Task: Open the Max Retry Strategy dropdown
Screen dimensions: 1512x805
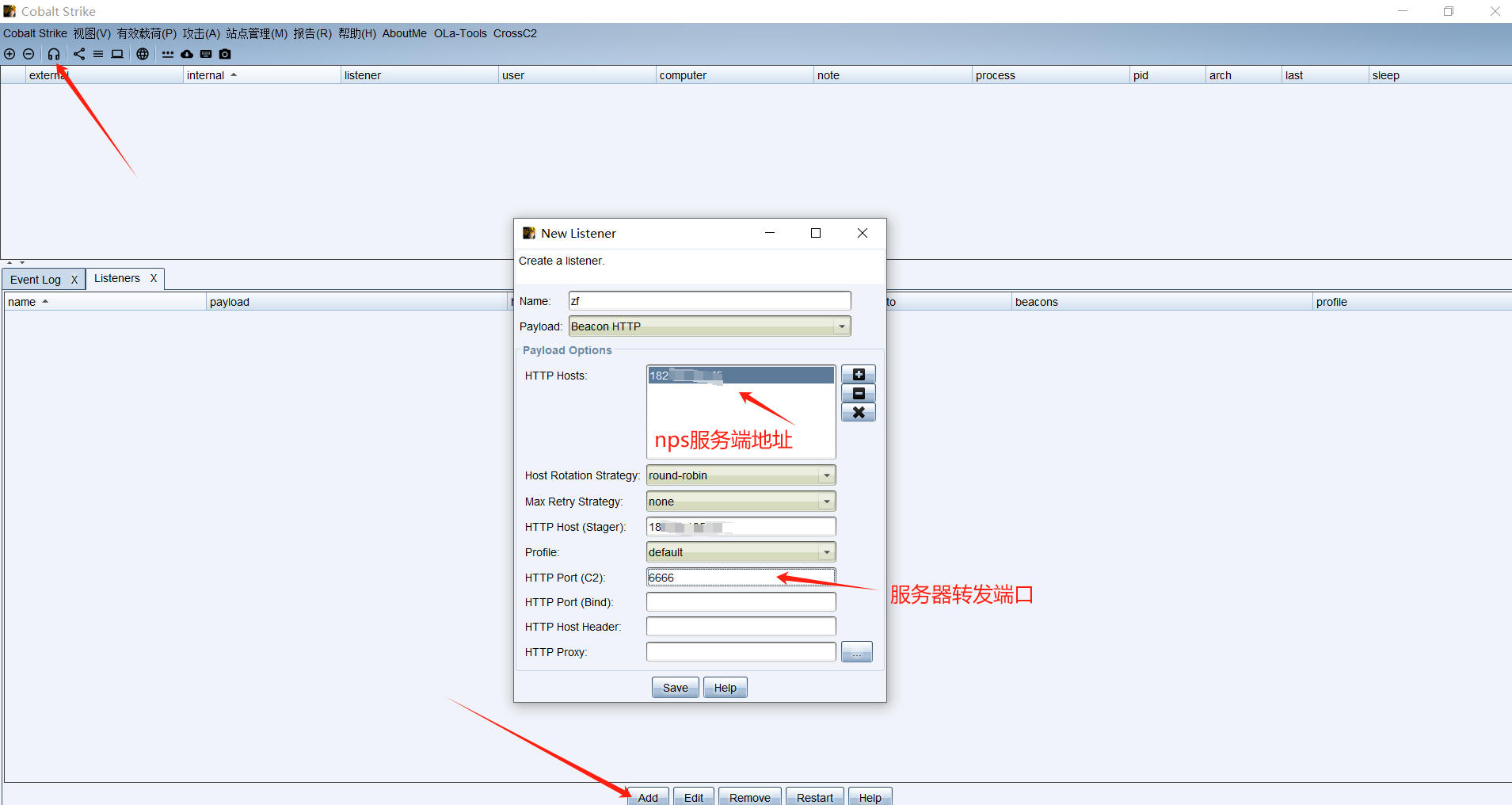Action: pyautogui.click(x=827, y=502)
